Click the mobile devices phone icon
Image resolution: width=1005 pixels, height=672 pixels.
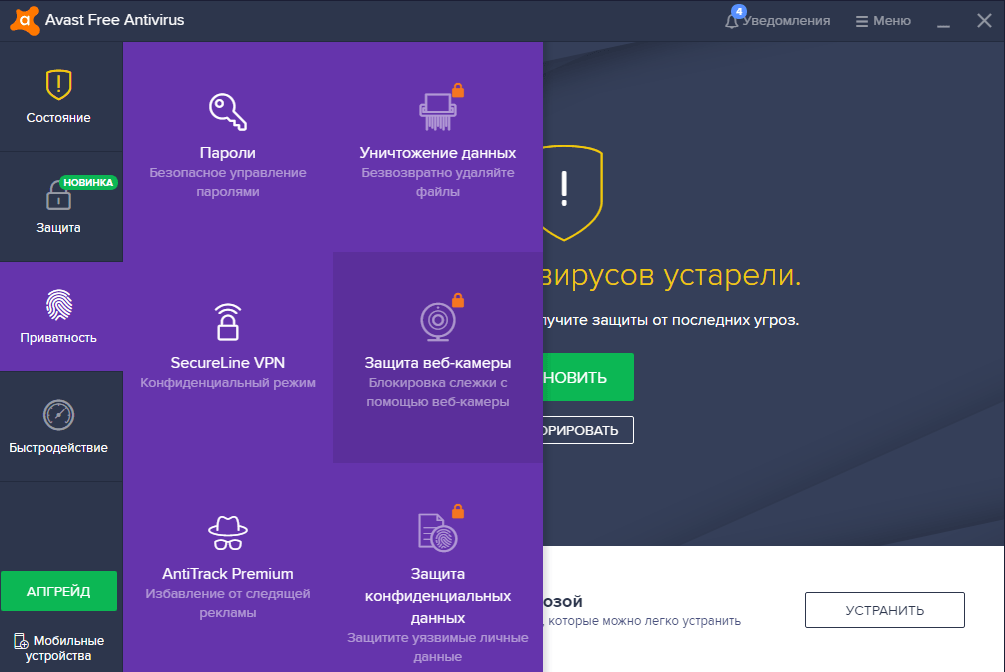[21, 641]
